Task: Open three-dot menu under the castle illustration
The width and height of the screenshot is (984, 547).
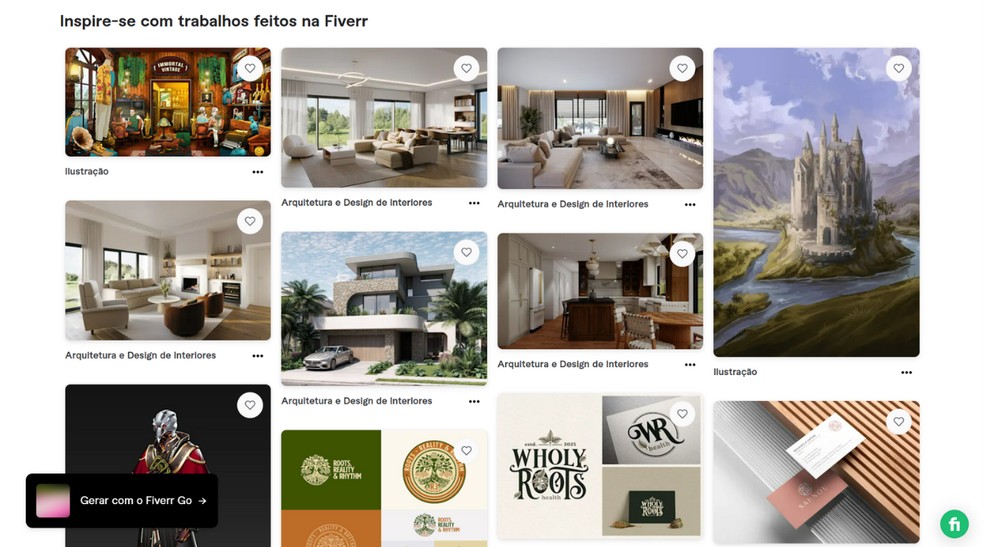Action: pyautogui.click(x=906, y=373)
